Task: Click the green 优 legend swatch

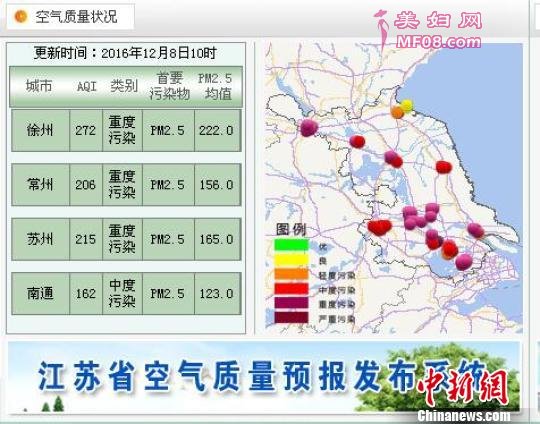Action: [291, 245]
